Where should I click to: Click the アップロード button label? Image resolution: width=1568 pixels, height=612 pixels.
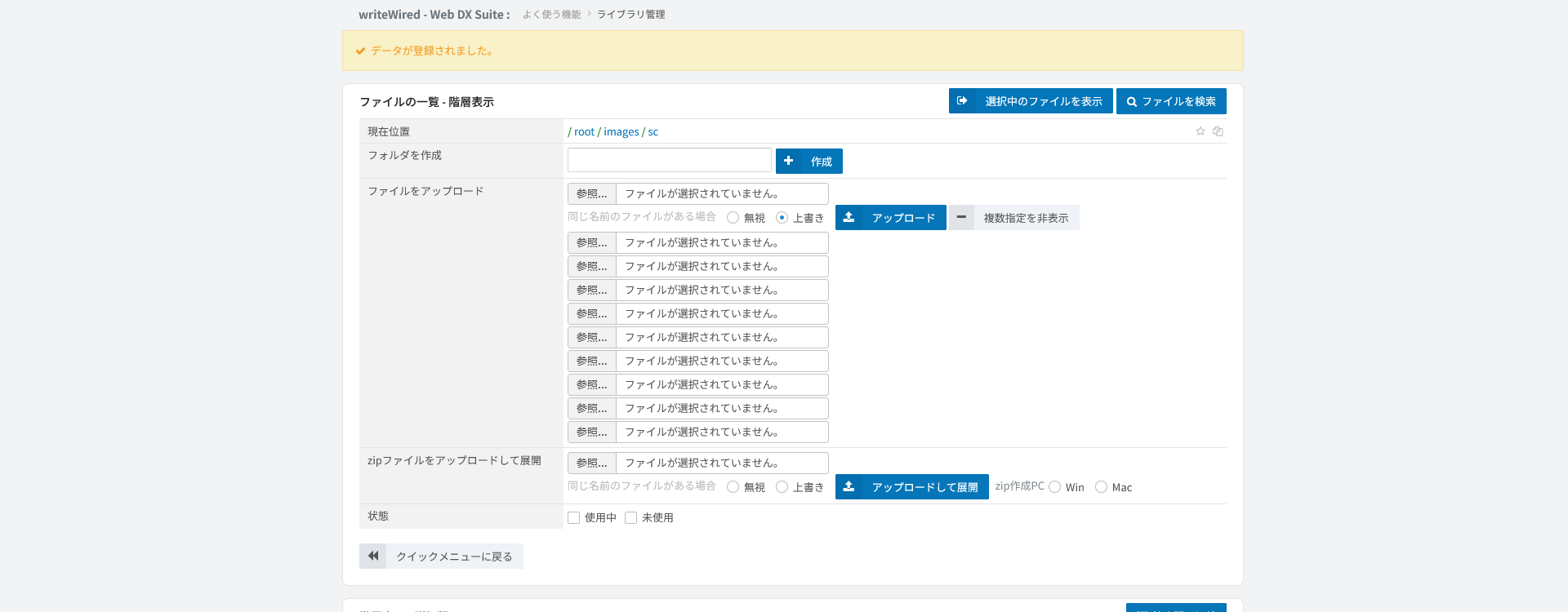(x=903, y=218)
